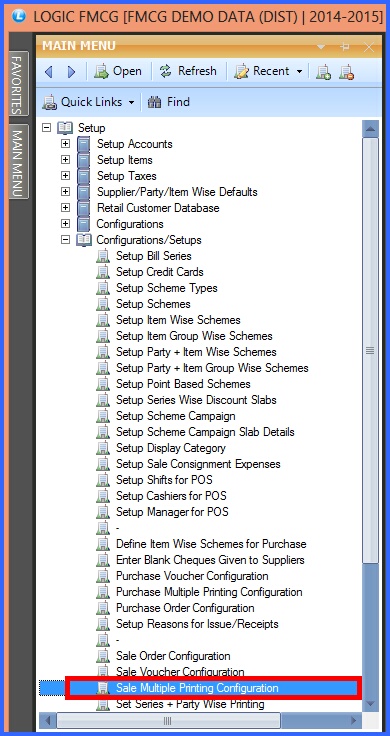Switch to the FAVORITES side tab
Image resolution: width=390 pixels, height=736 pixels.
(x=18, y=84)
